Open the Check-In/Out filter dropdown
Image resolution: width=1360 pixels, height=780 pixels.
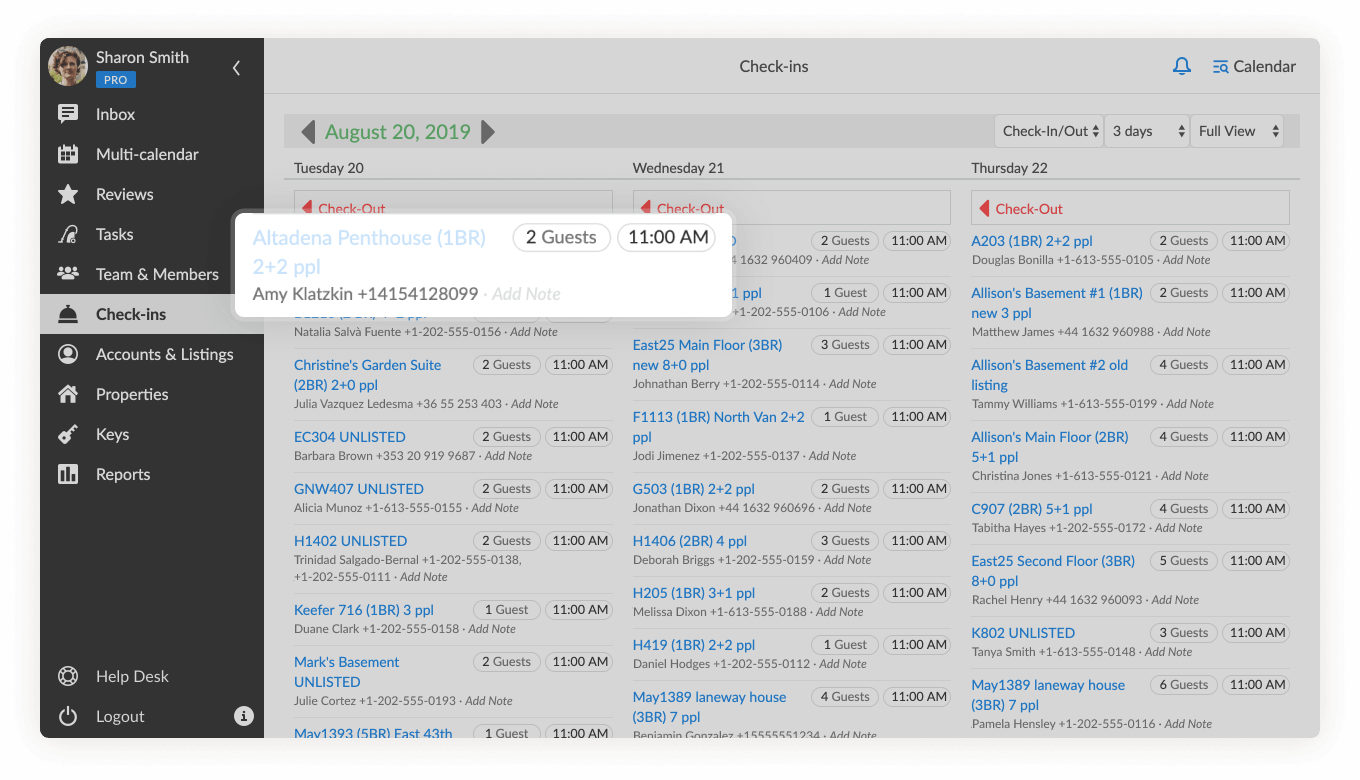[x=1049, y=131]
